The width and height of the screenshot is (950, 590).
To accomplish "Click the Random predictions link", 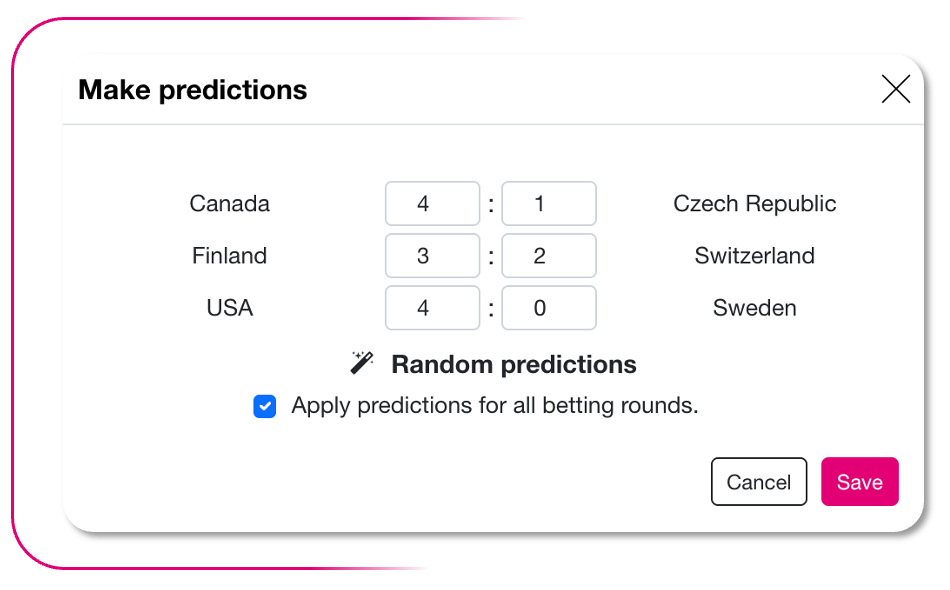I will 513,364.
